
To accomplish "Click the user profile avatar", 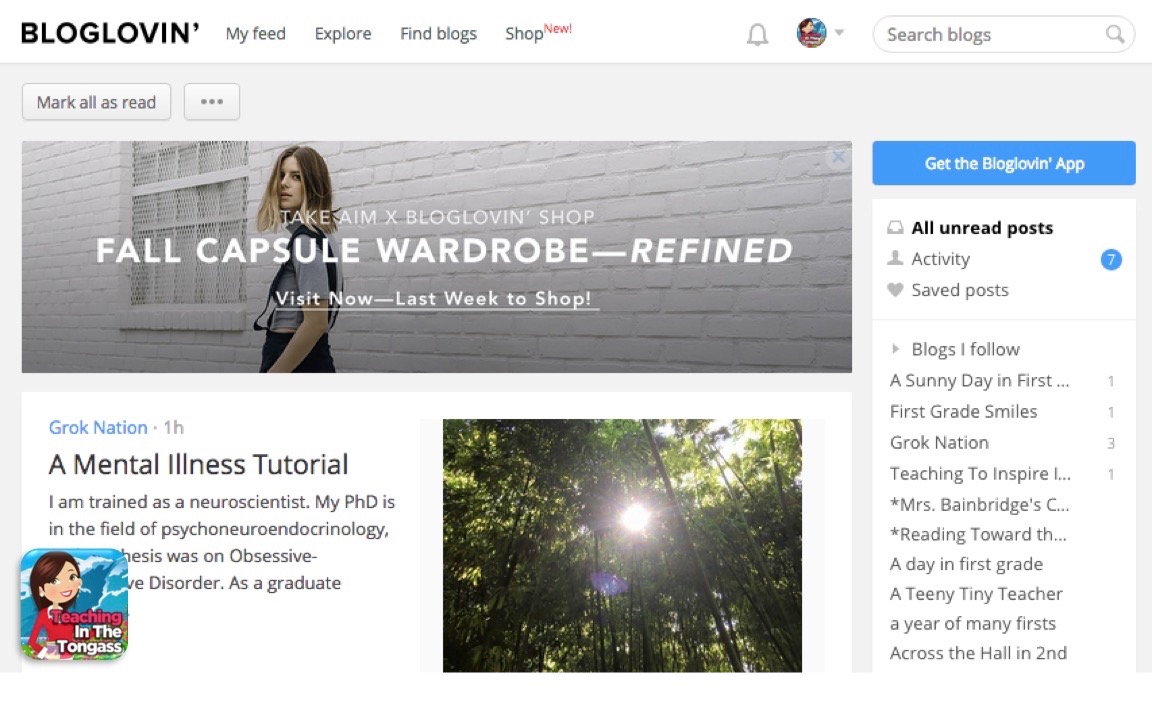I will [x=811, y=33].
